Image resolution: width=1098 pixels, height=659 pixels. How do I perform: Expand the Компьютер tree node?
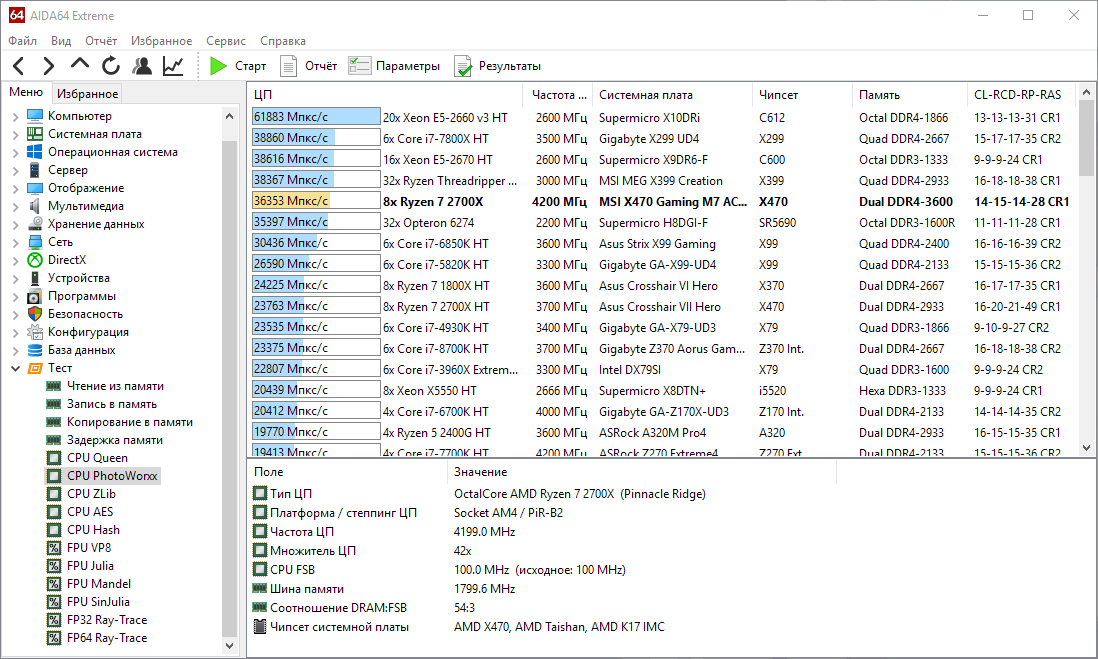(x=15, y=116)
